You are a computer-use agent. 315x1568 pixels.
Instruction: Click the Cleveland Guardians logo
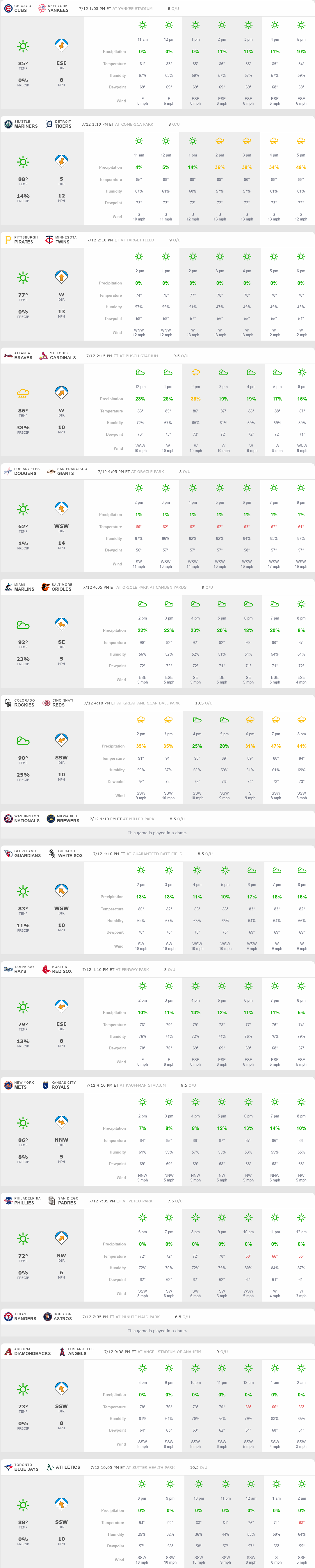click(x=8, y=853)
